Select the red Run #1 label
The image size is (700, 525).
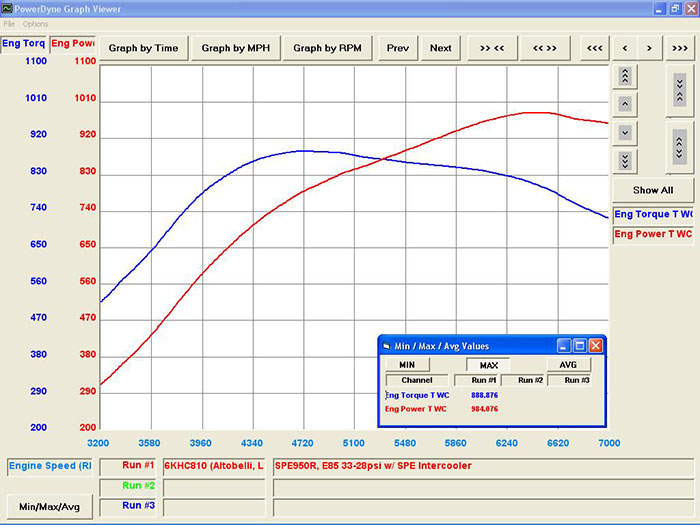(128, 466)
